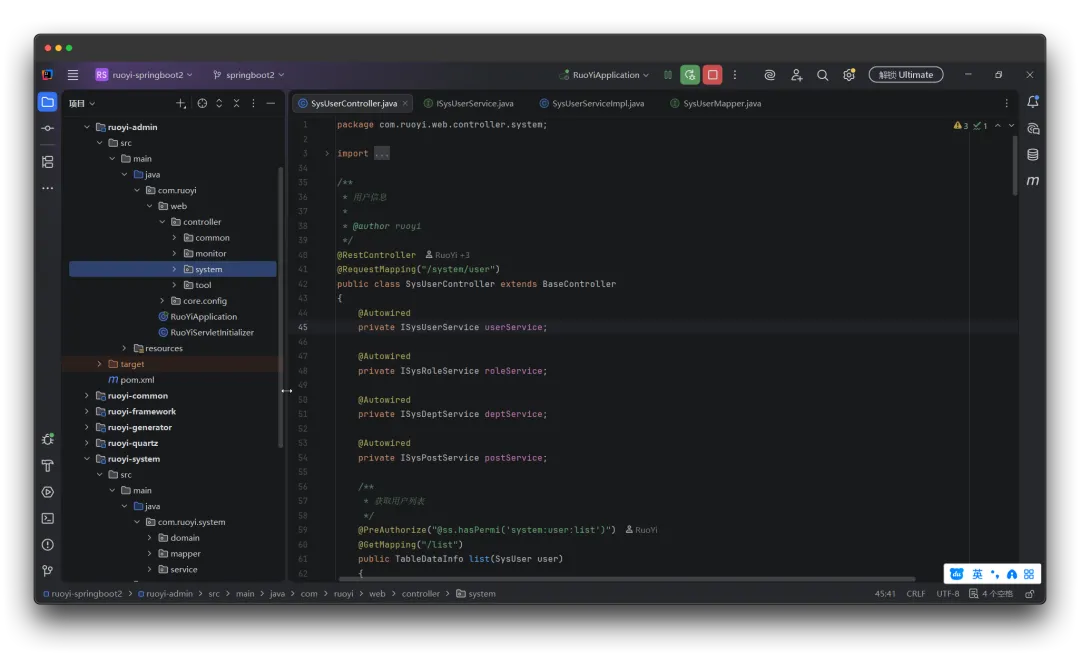Image resolution: width=1080 pixels, height=655 pixels.
Task: Open the Git version control panel
Action: [47, 571]
